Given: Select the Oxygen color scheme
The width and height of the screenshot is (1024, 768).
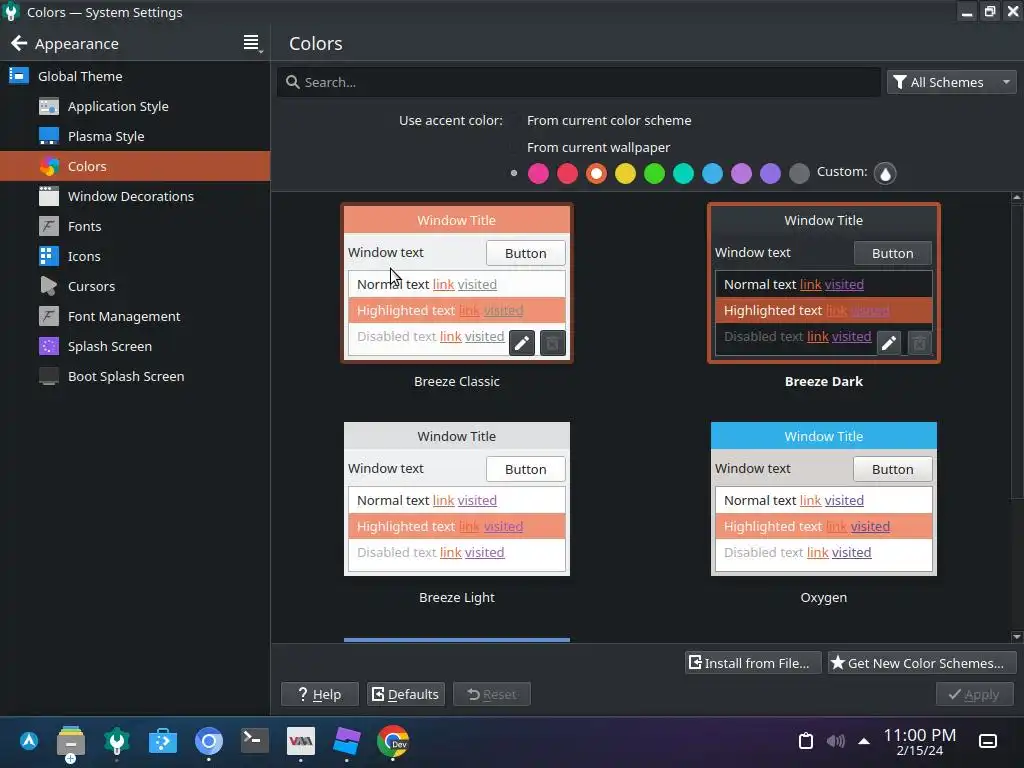Looking at the screenshot, I should pyautogui.click(x=824, y=499).
